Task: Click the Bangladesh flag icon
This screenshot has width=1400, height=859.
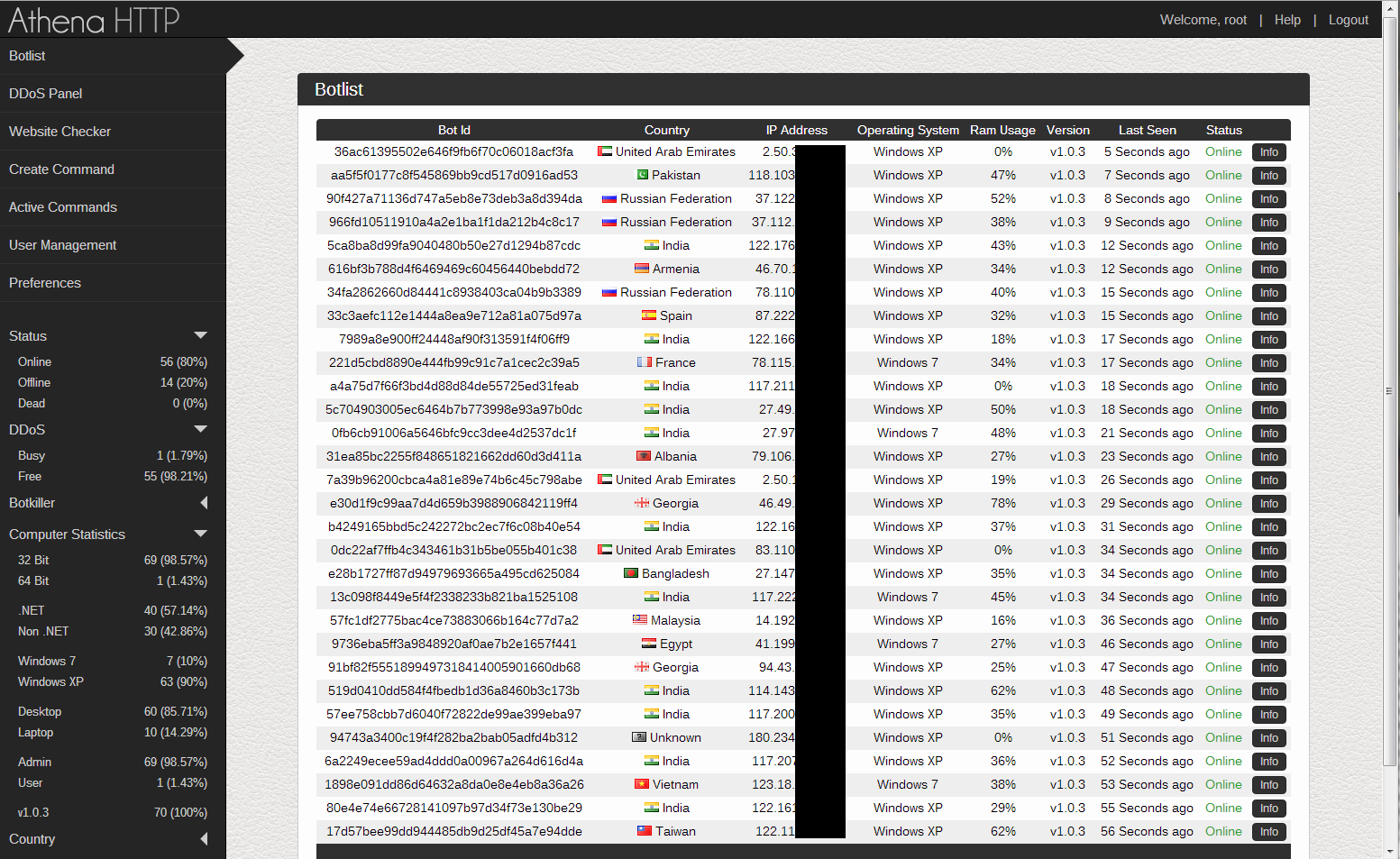Action: (x=631, y=573)
